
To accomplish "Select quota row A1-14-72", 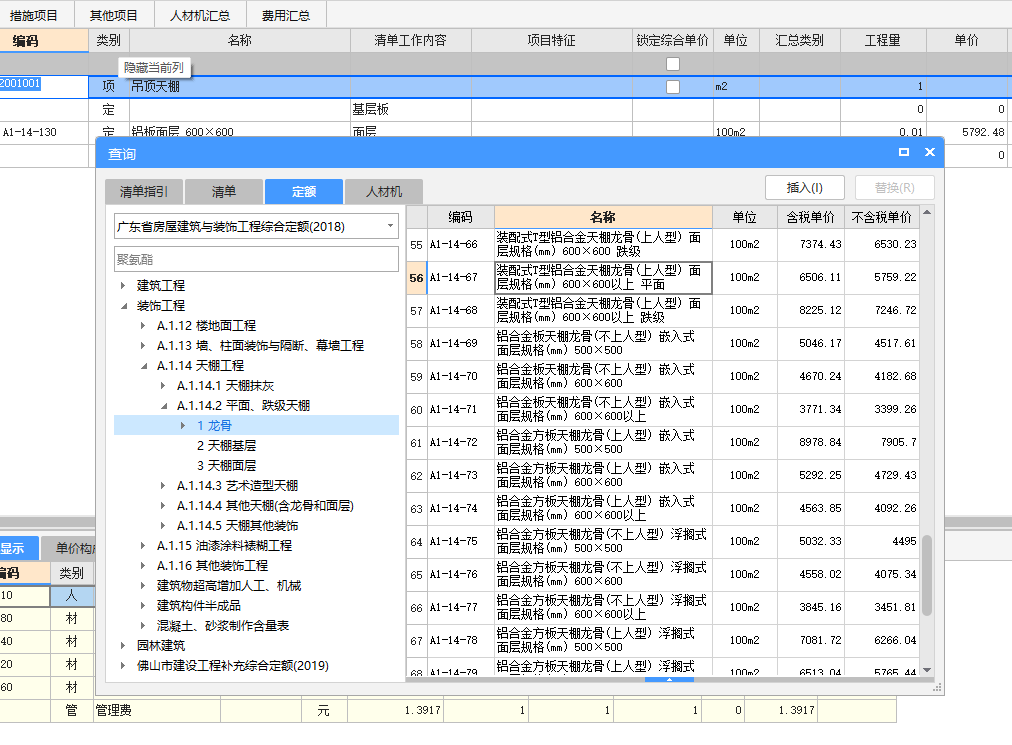I will 663,442.
